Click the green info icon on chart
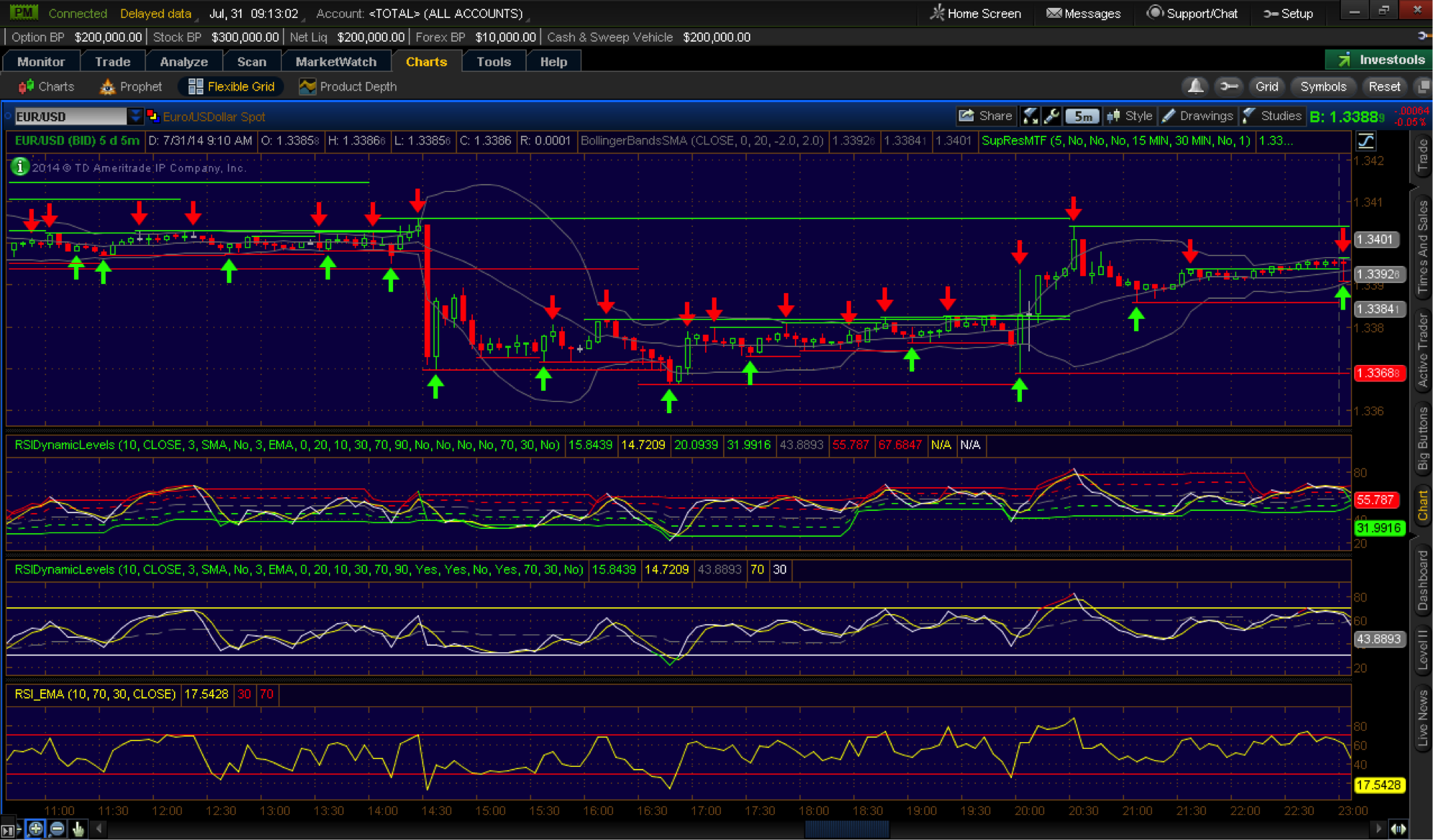Screen dimensions: 1433x840 [19, 167]
